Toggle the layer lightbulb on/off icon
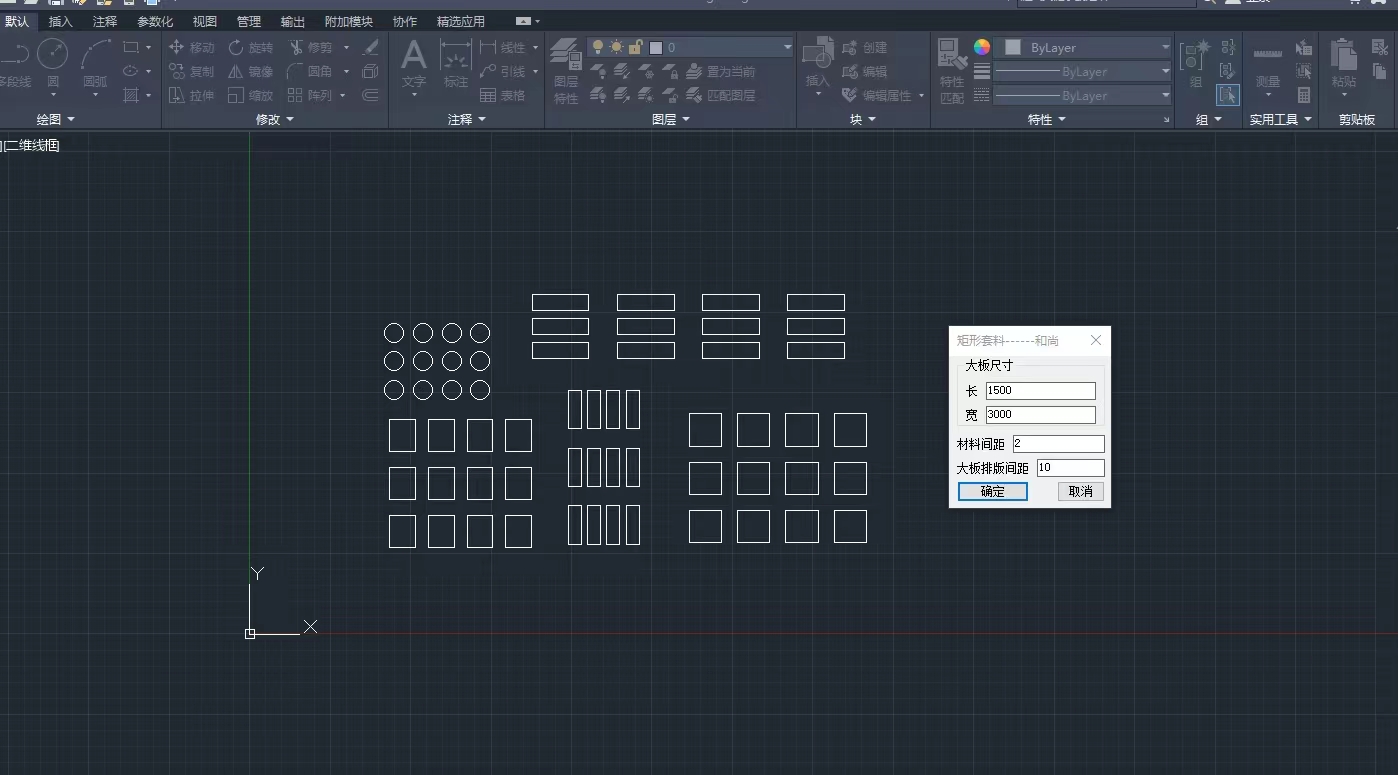 tap(597, 47)
